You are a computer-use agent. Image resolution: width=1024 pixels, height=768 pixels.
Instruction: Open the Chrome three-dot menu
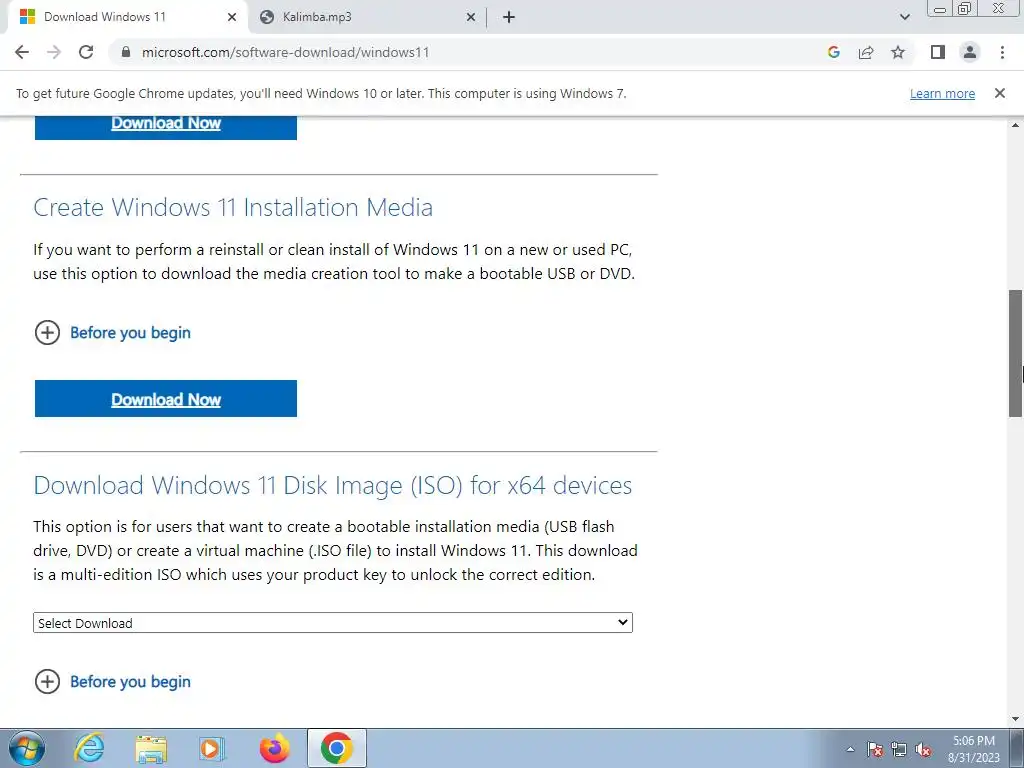click(1002, 52)
